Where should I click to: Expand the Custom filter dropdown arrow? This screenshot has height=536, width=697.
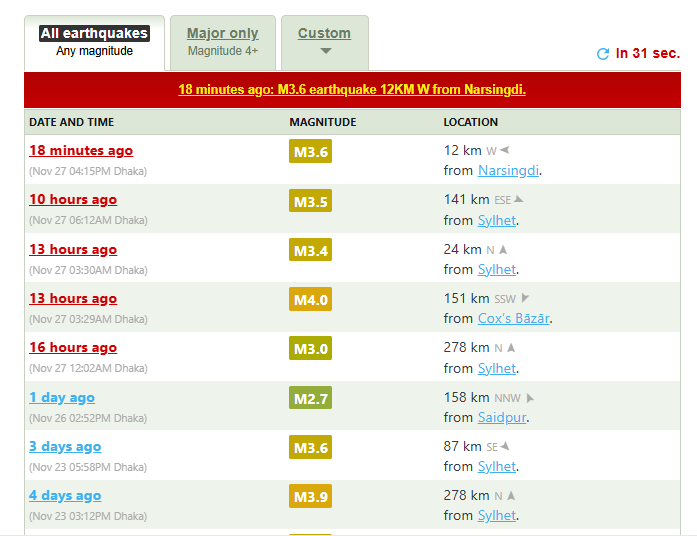pyautogui.click(x=325, y=52)
